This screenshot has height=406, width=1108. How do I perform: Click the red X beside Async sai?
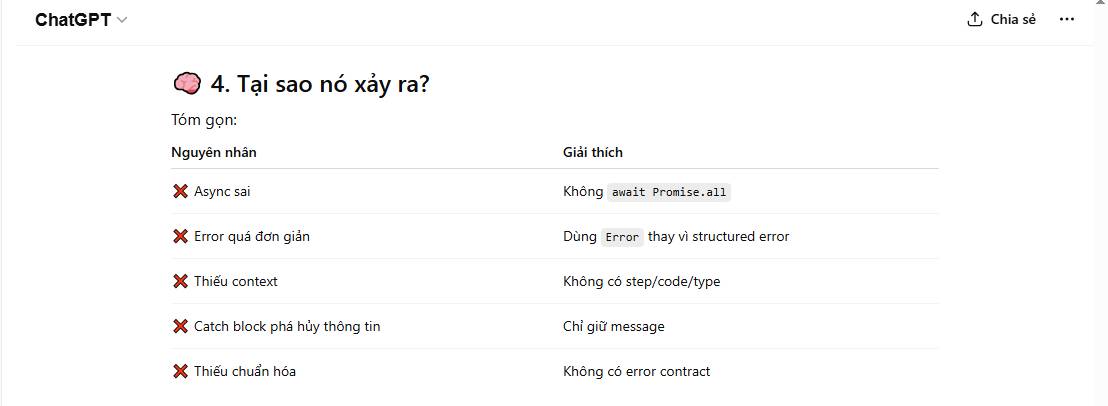pyautogui.click(x=181, y=191)
